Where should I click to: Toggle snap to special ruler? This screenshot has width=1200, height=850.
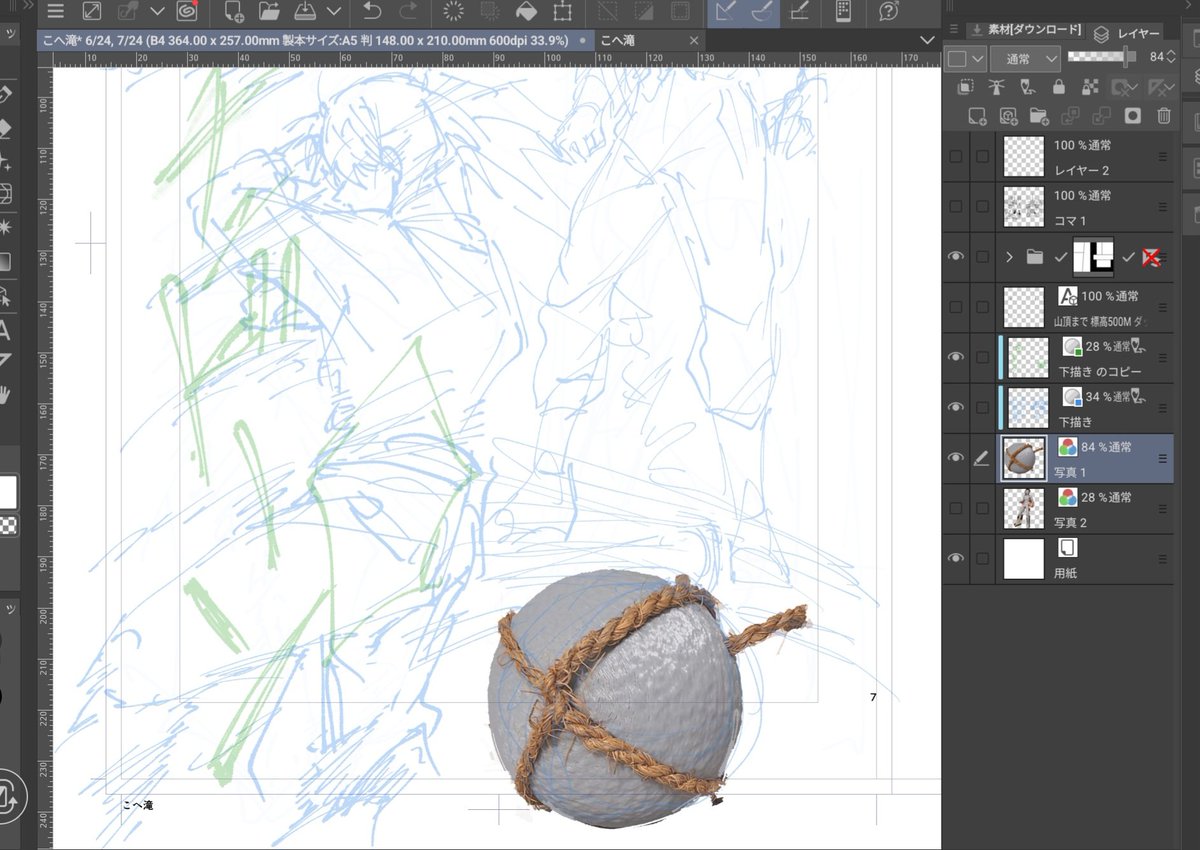tap(761, 12)
